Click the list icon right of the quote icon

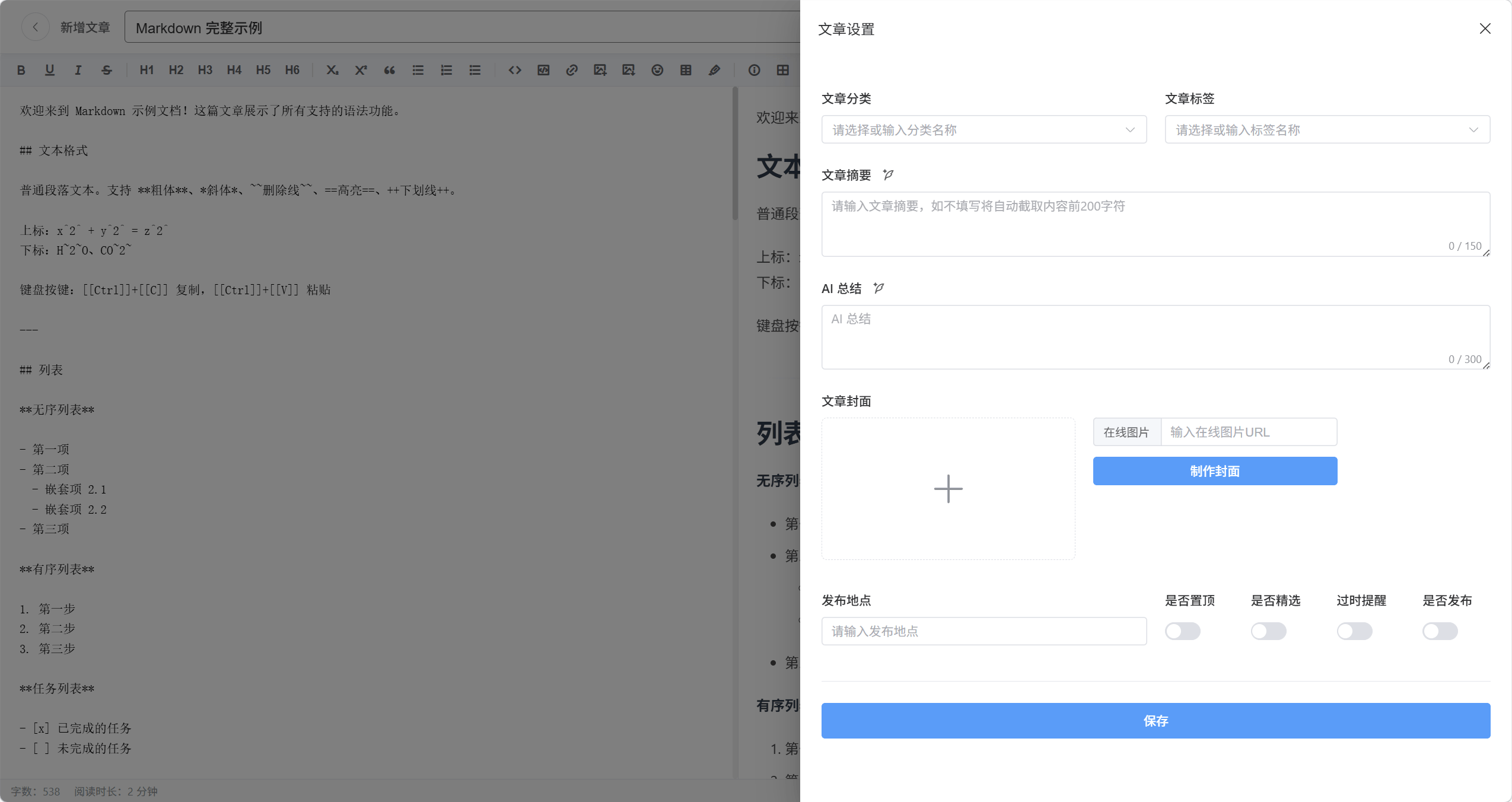(418, 70)
